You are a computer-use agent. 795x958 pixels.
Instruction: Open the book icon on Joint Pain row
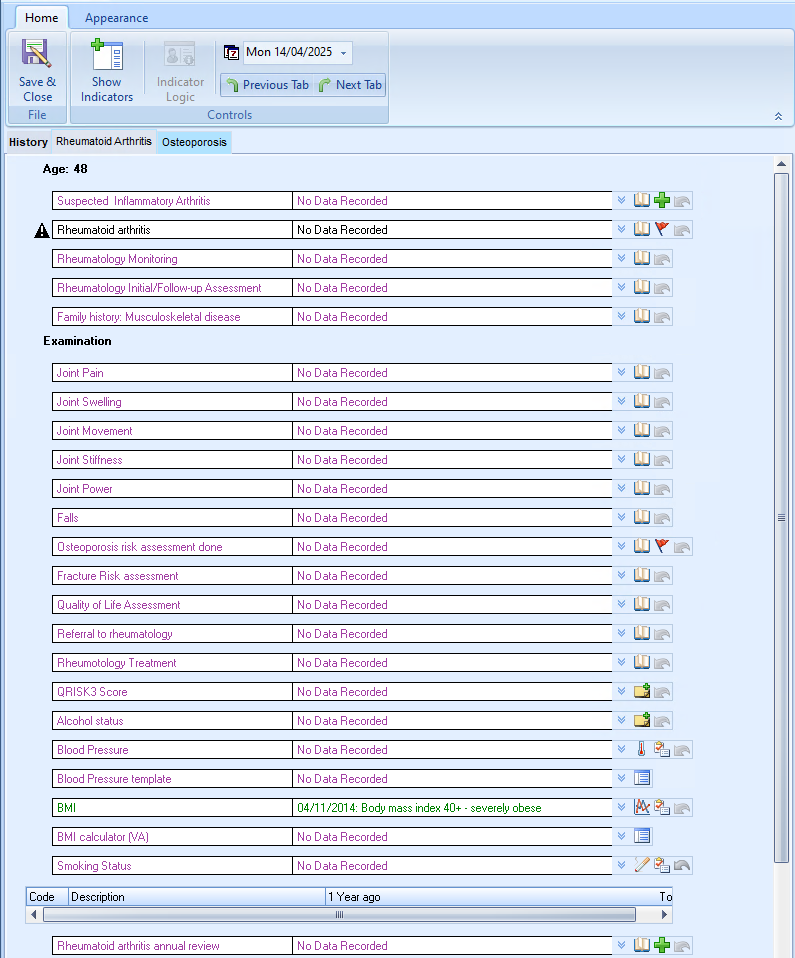pyautogui.click(x=642, y=373)
